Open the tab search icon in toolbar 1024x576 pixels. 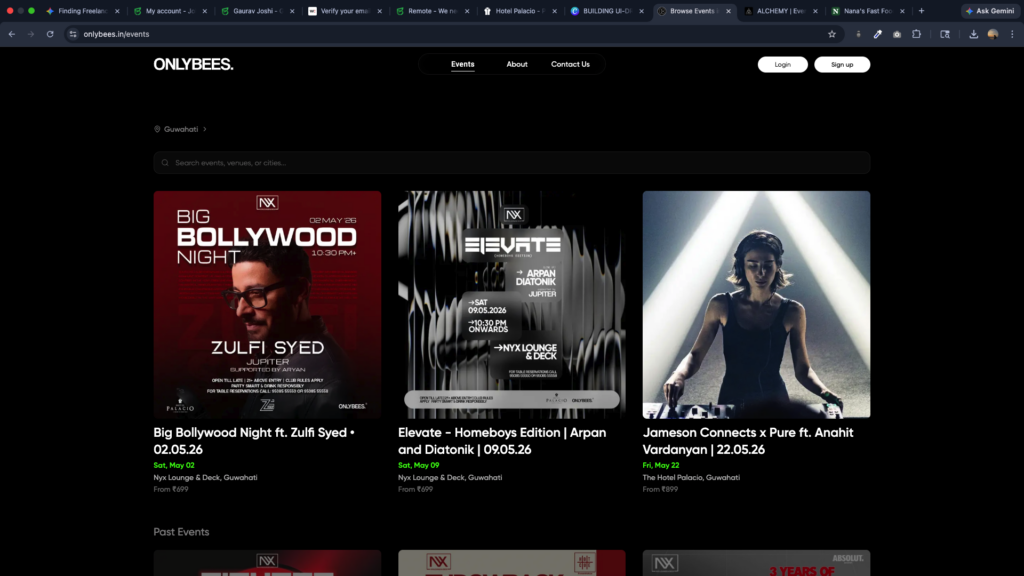tap(944, 34)
